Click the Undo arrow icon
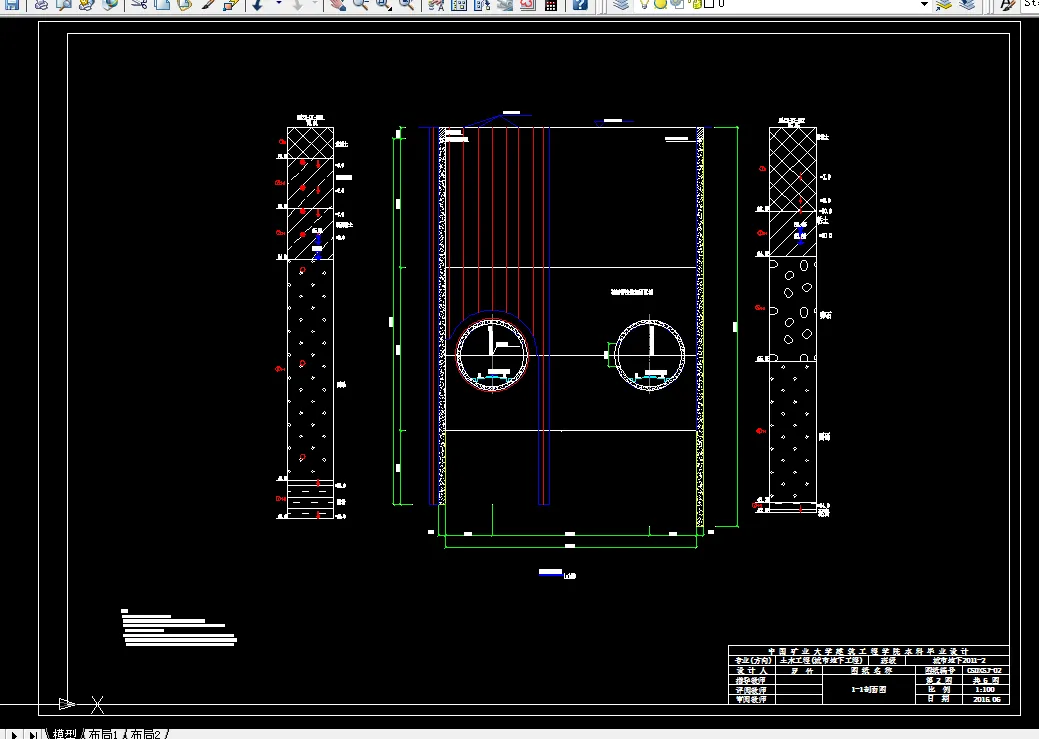 click(257, 5)
